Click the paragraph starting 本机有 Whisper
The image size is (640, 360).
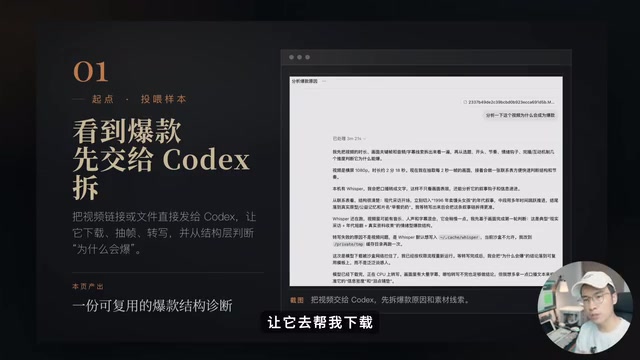[x=426, y=189]
